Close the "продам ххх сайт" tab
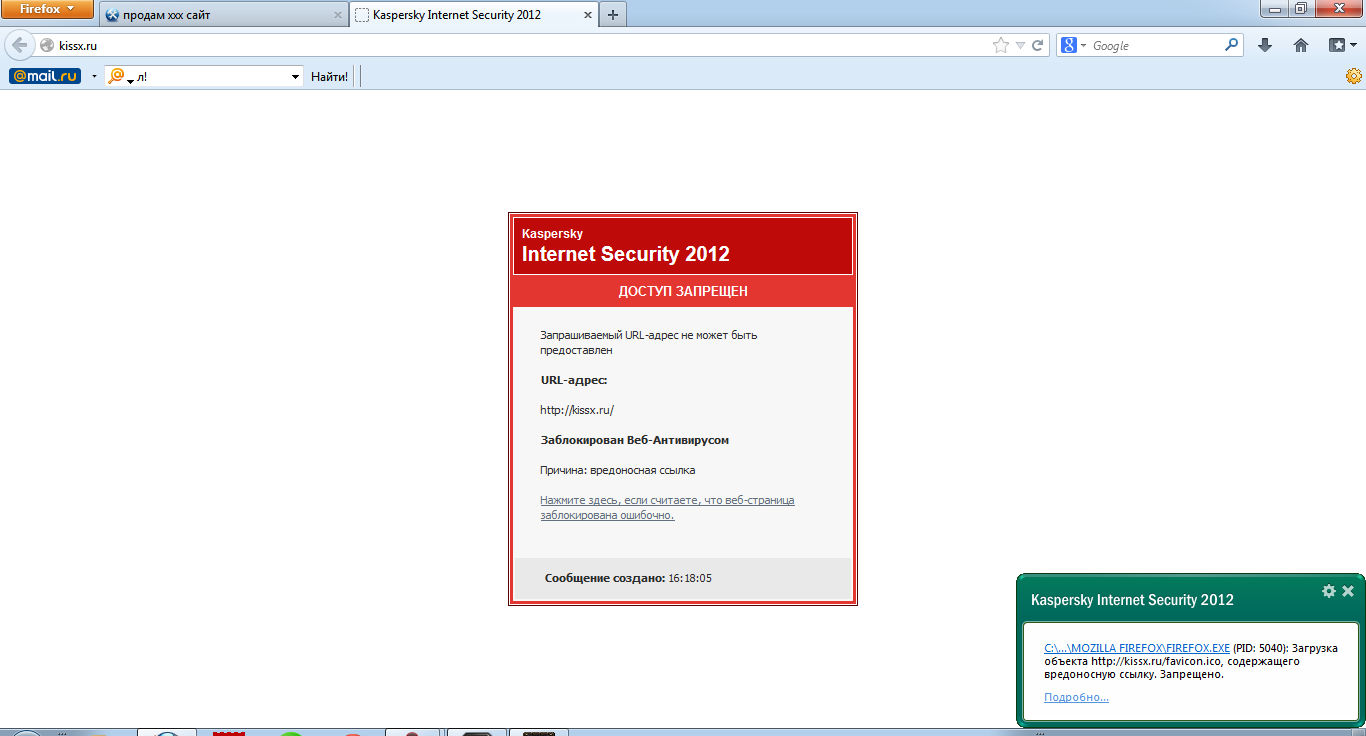Viewport: 1366px width, 736px height. click(336, 16)
